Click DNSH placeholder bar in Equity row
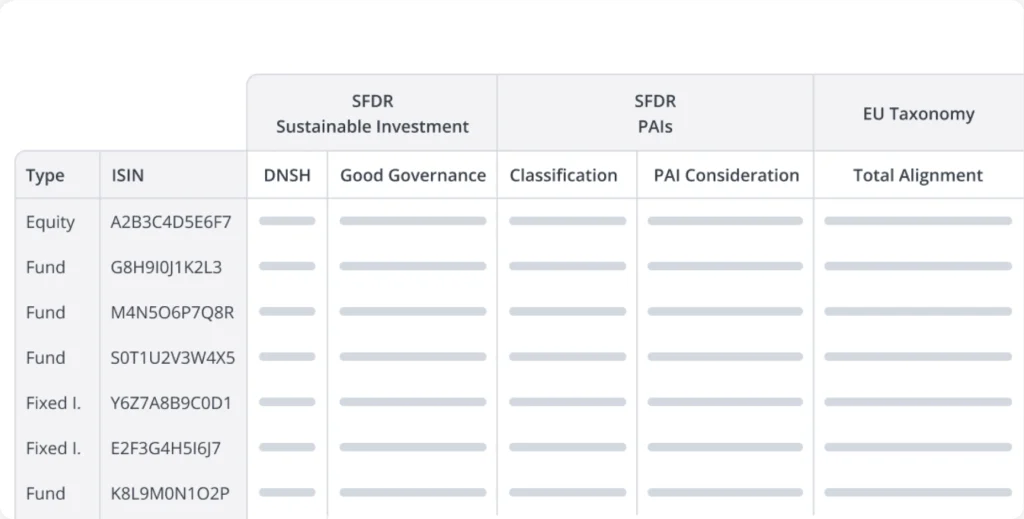The image size is (1024, 519). tap(287, 221)
